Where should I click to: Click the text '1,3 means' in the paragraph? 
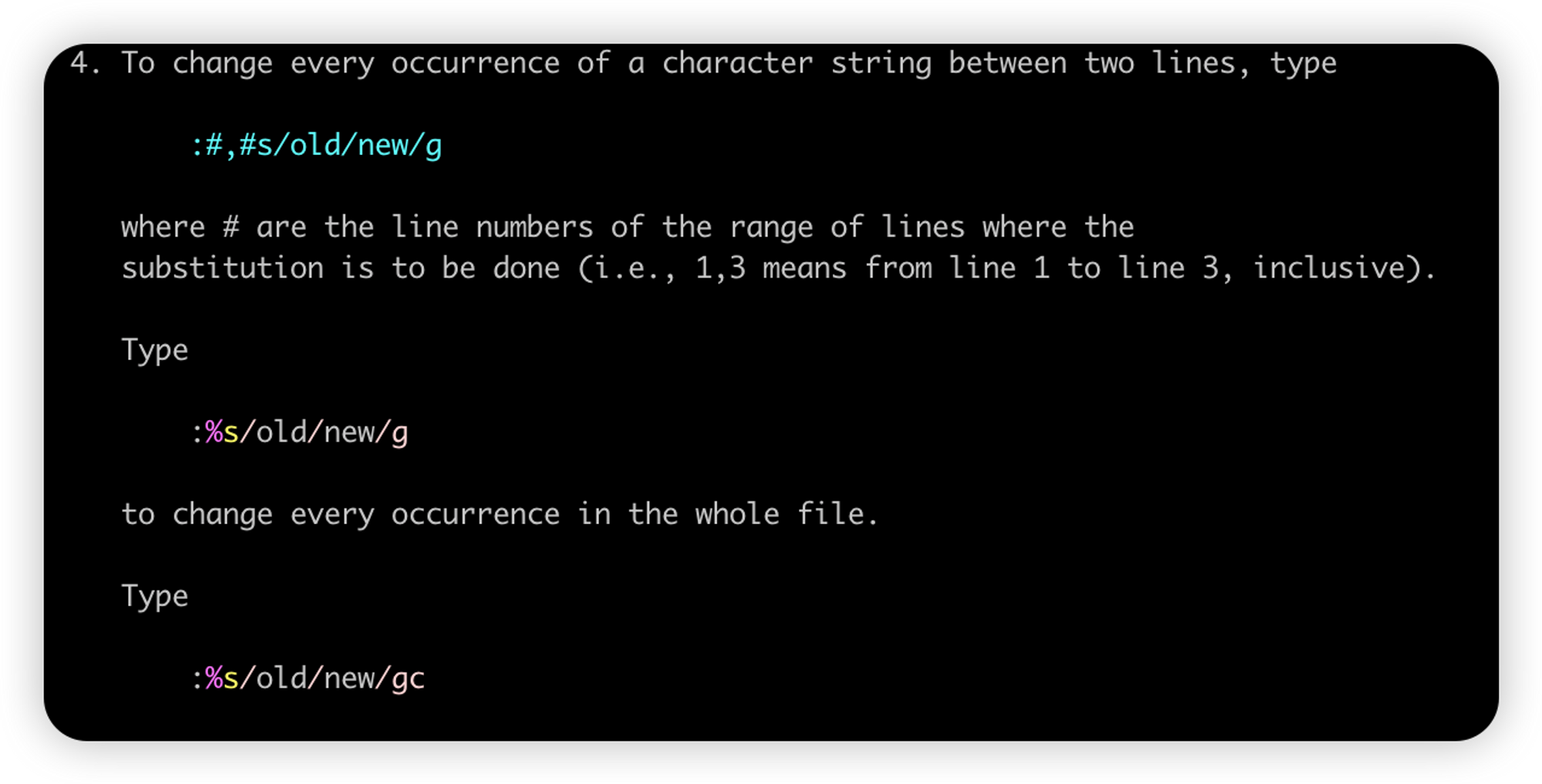(x=770, y=268)
